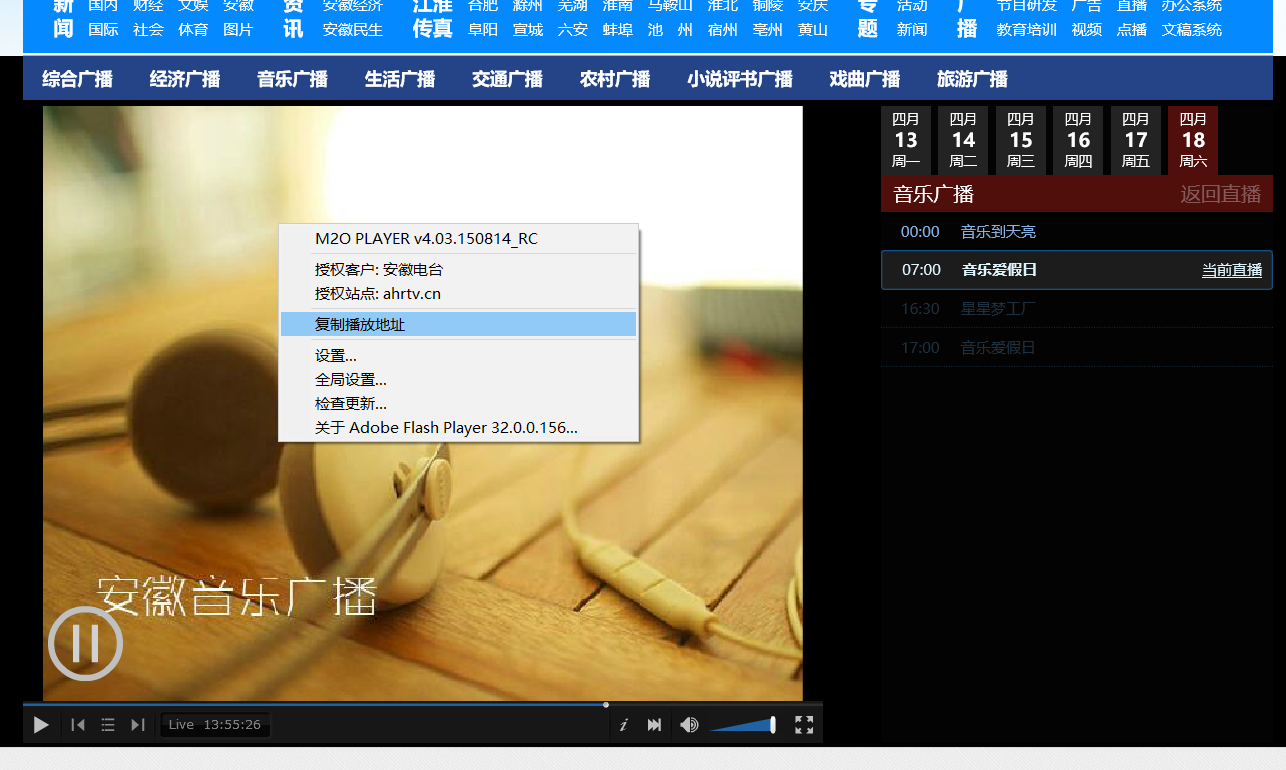Viewport: 1286px width, 770px height.
Task: Click 当前直播 link
Action: tap(1232, 270)
